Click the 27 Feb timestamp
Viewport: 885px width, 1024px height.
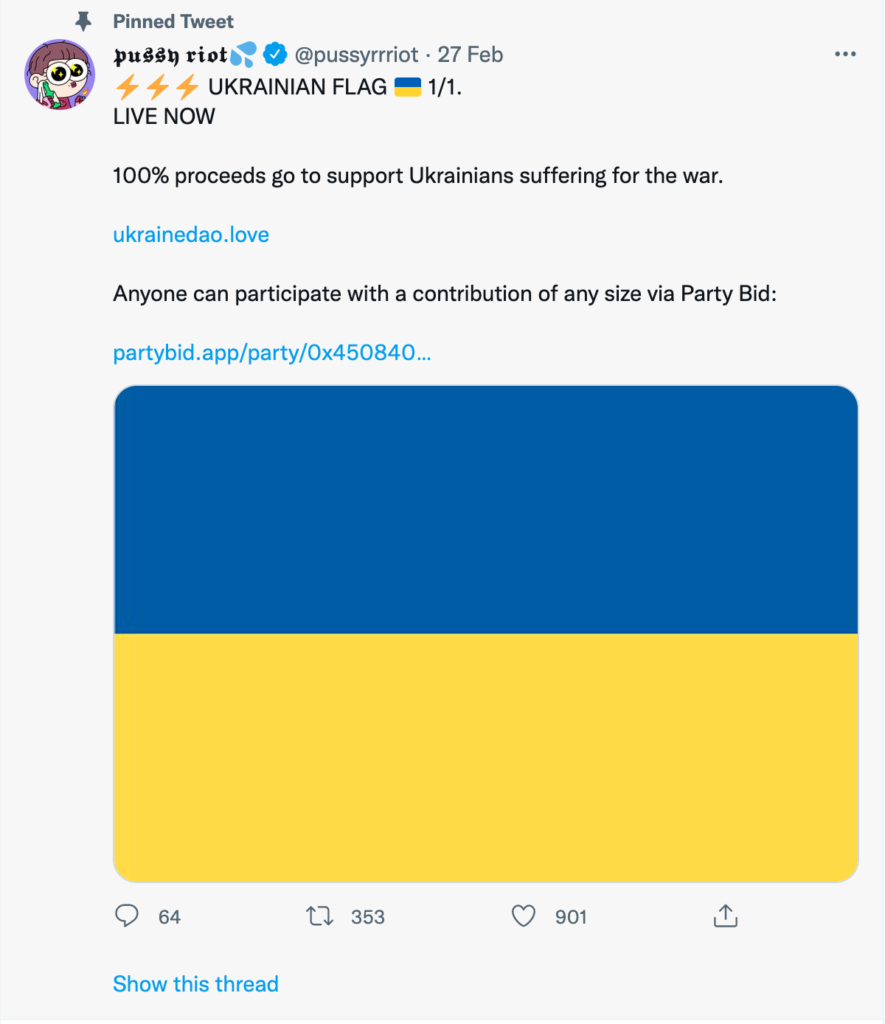click(x=470, y=55)
